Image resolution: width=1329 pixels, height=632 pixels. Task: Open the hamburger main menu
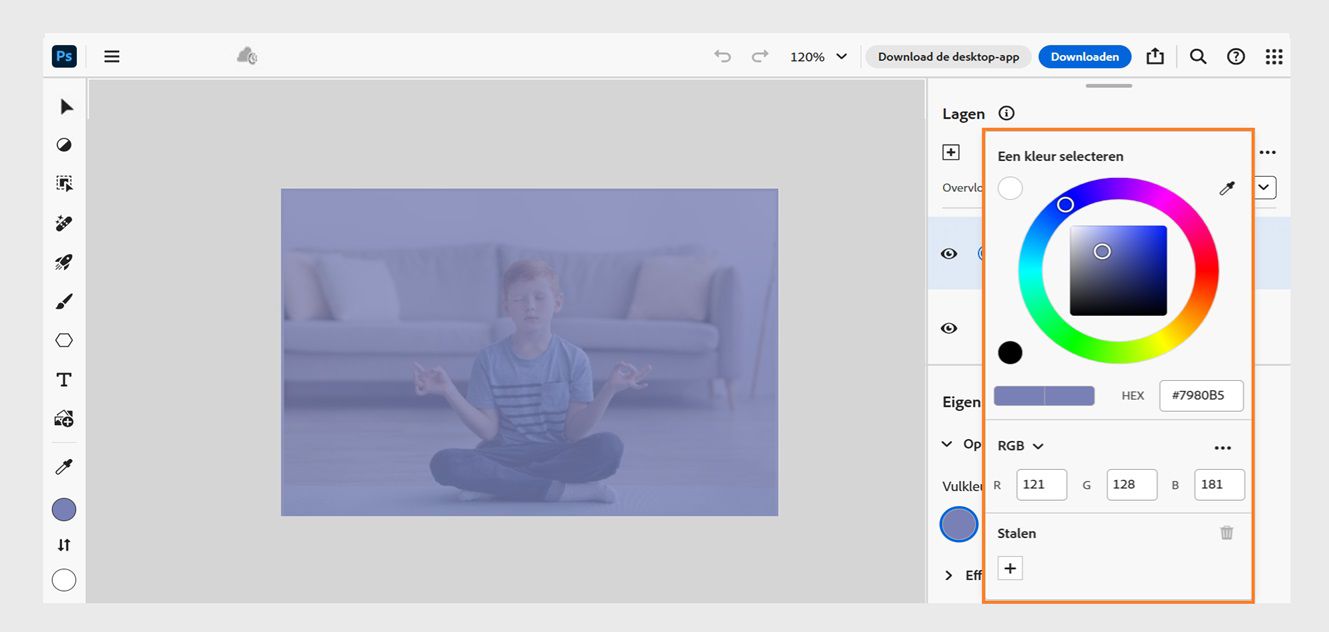[x=112, y=57]
